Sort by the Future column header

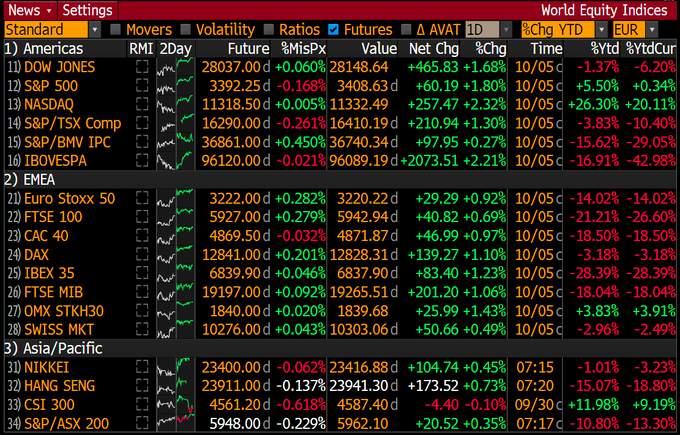point(248,49)
